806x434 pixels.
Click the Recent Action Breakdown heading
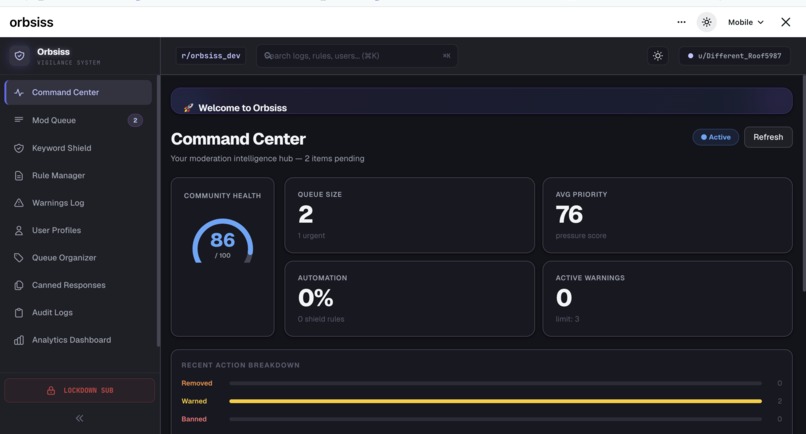coord(241,365)
